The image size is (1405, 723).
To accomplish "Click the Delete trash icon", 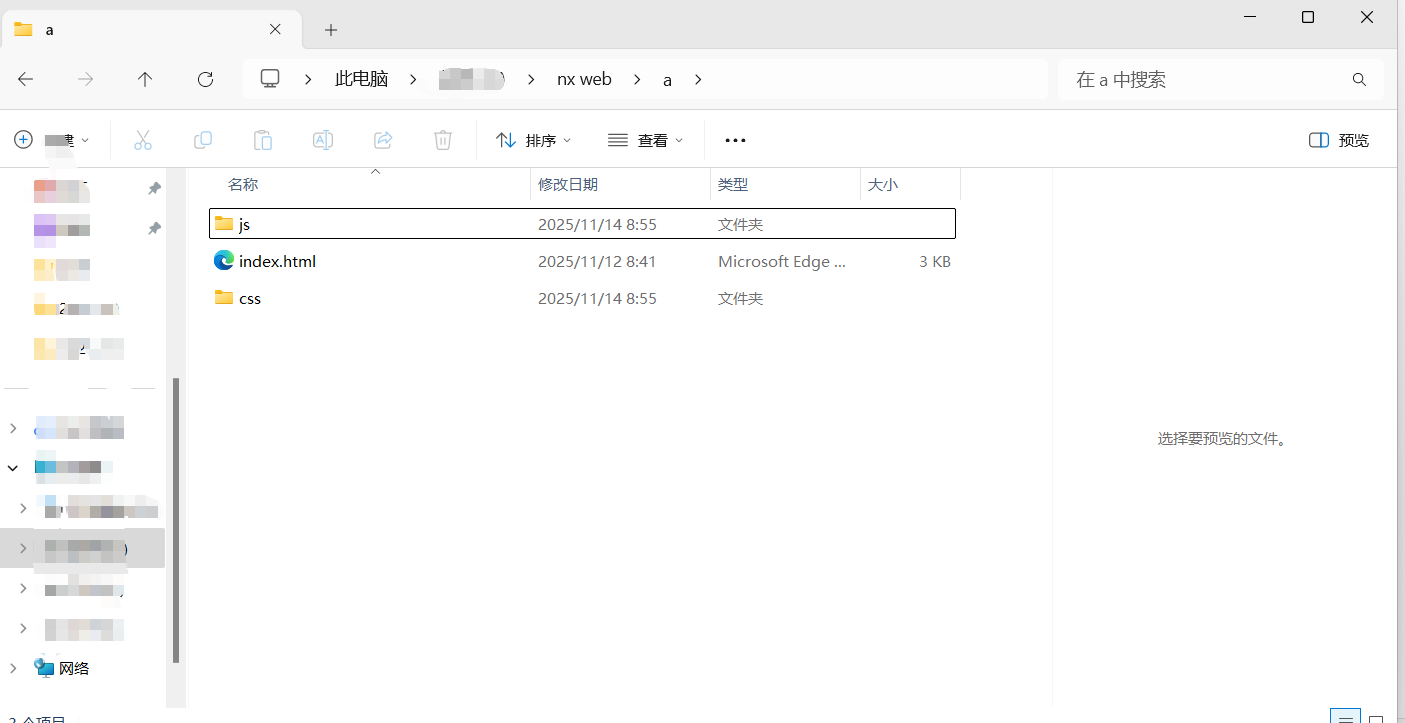I will pyautogui.click(x=443, y=140).
